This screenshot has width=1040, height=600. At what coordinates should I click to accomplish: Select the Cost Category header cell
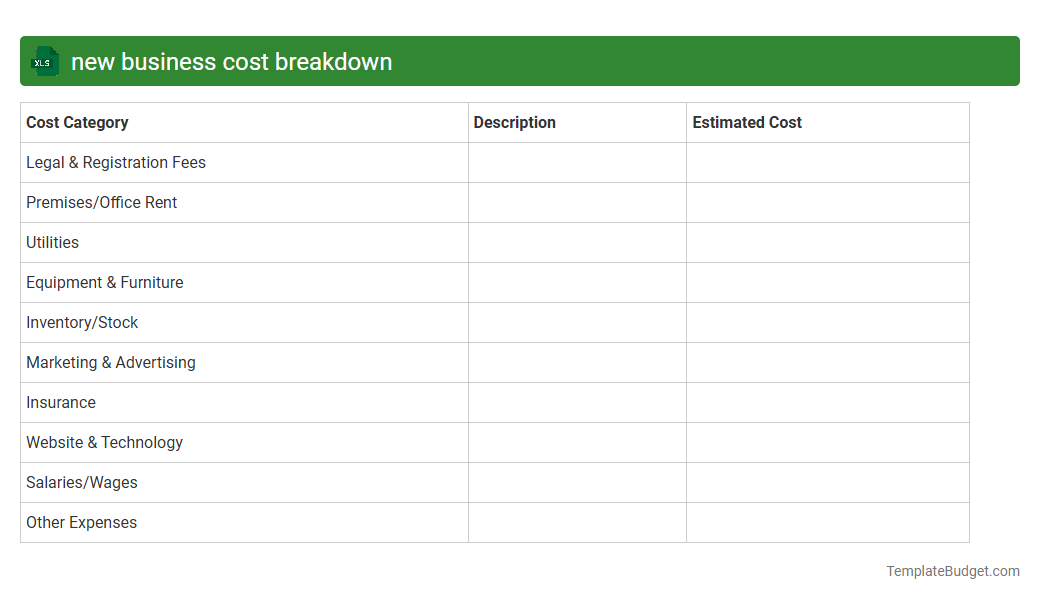click(77, 122)
